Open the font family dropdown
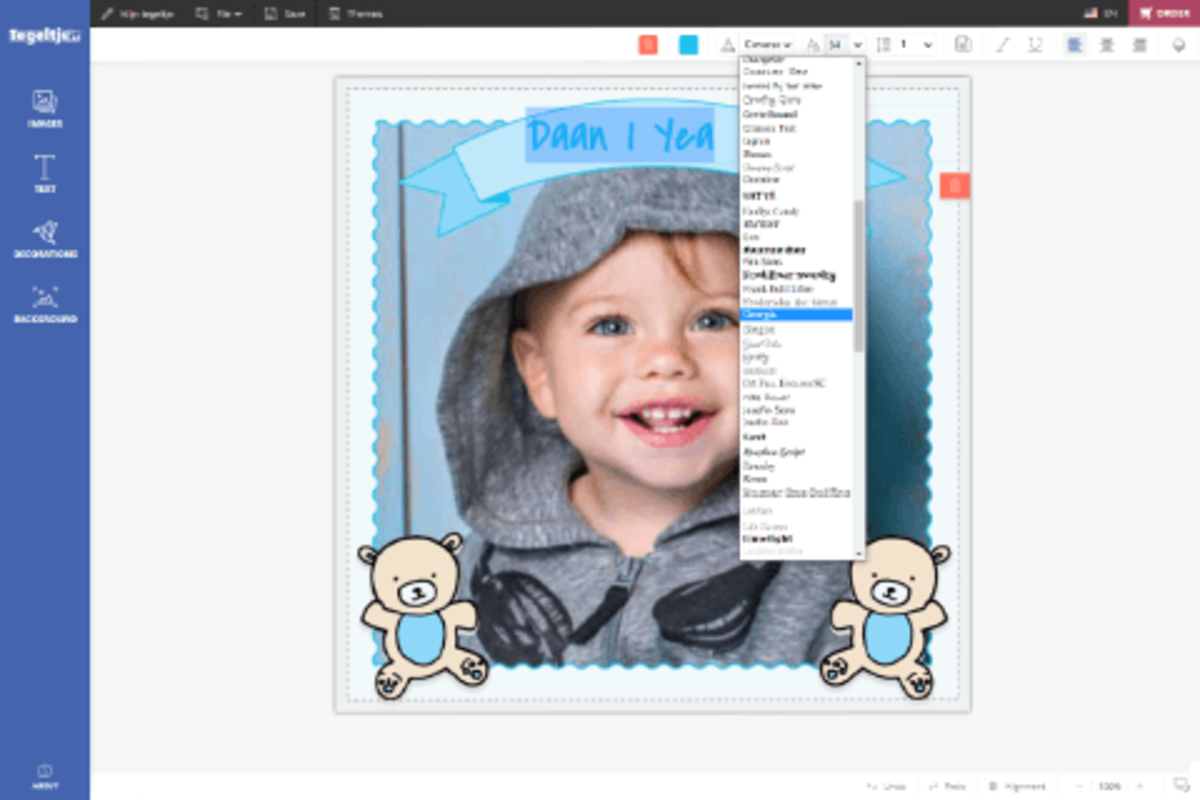 coord(767,45)
